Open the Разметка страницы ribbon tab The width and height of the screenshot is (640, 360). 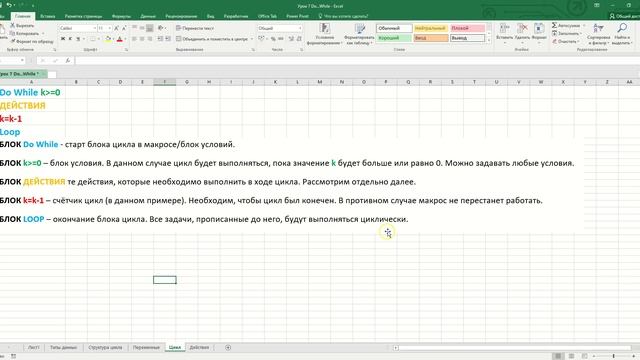83,16
